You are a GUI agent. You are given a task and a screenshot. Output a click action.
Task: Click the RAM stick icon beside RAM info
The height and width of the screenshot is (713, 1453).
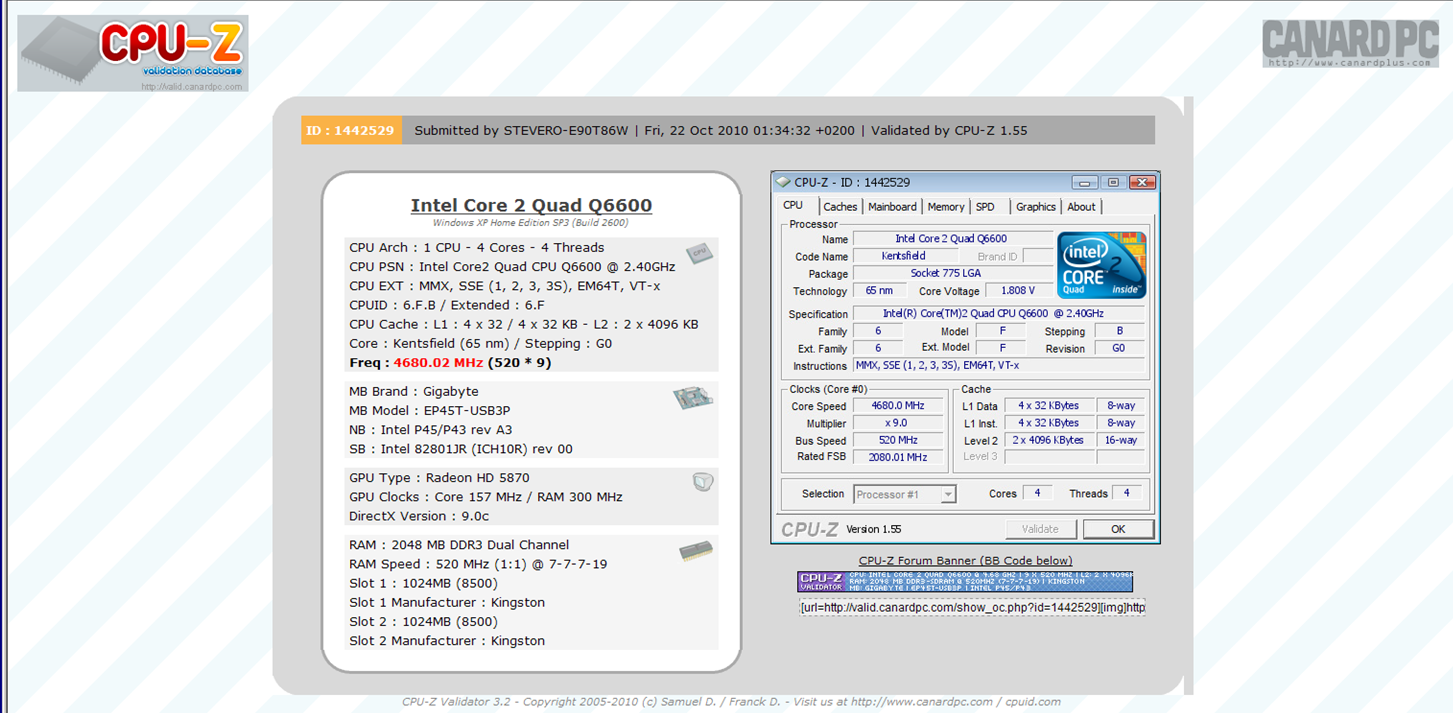point(696,550)
